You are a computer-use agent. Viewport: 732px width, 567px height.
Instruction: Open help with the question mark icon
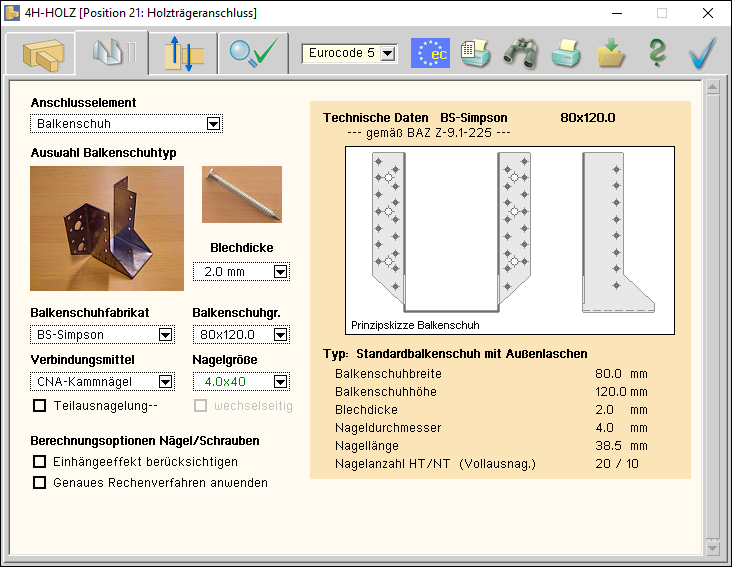[656, 53]
